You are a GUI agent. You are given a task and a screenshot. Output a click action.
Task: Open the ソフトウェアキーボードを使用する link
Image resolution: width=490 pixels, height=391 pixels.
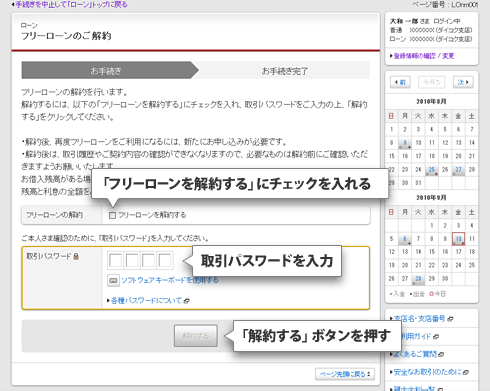(170, 280)
